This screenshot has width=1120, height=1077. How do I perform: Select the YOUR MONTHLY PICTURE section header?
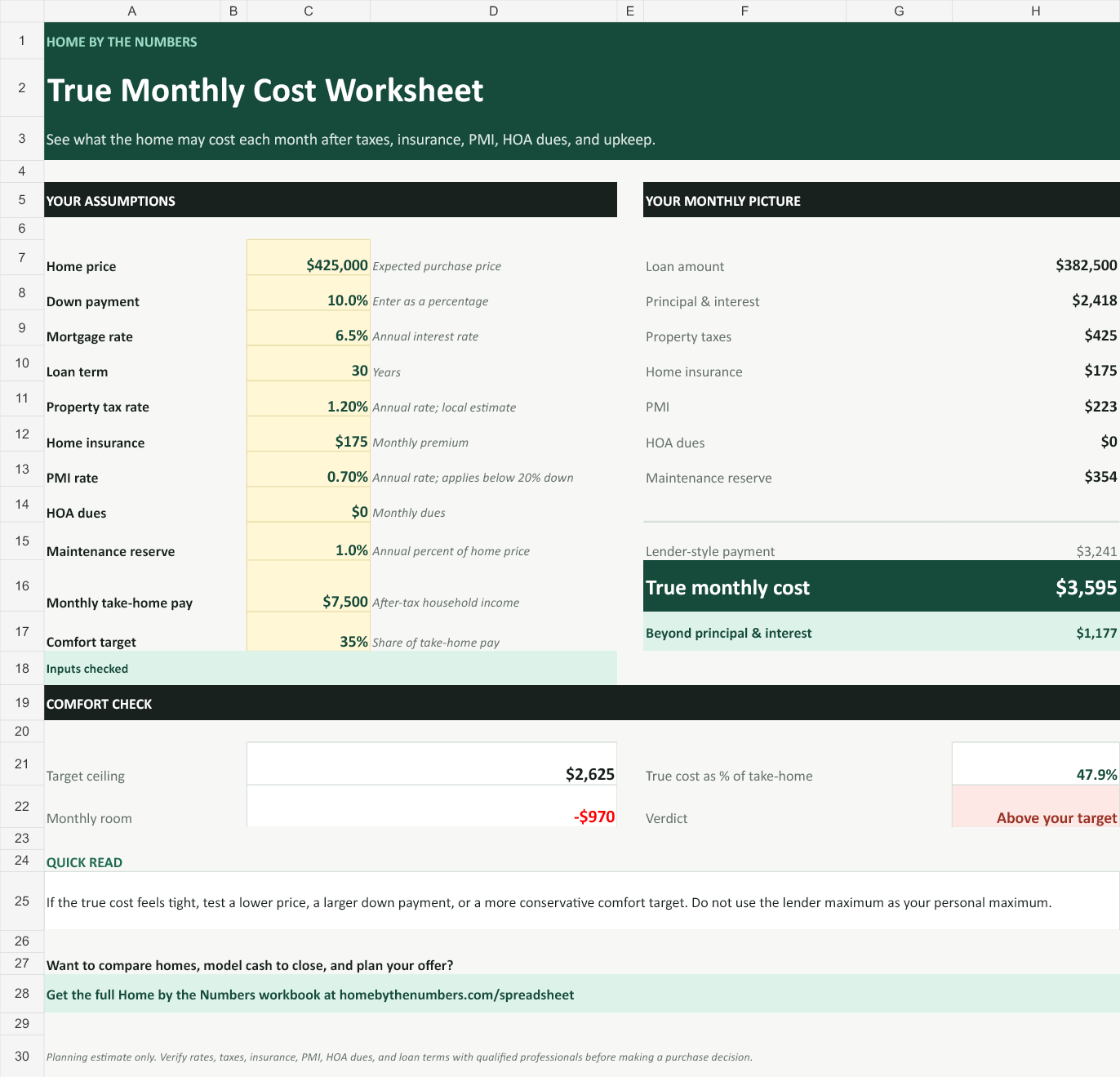point(882,200)
